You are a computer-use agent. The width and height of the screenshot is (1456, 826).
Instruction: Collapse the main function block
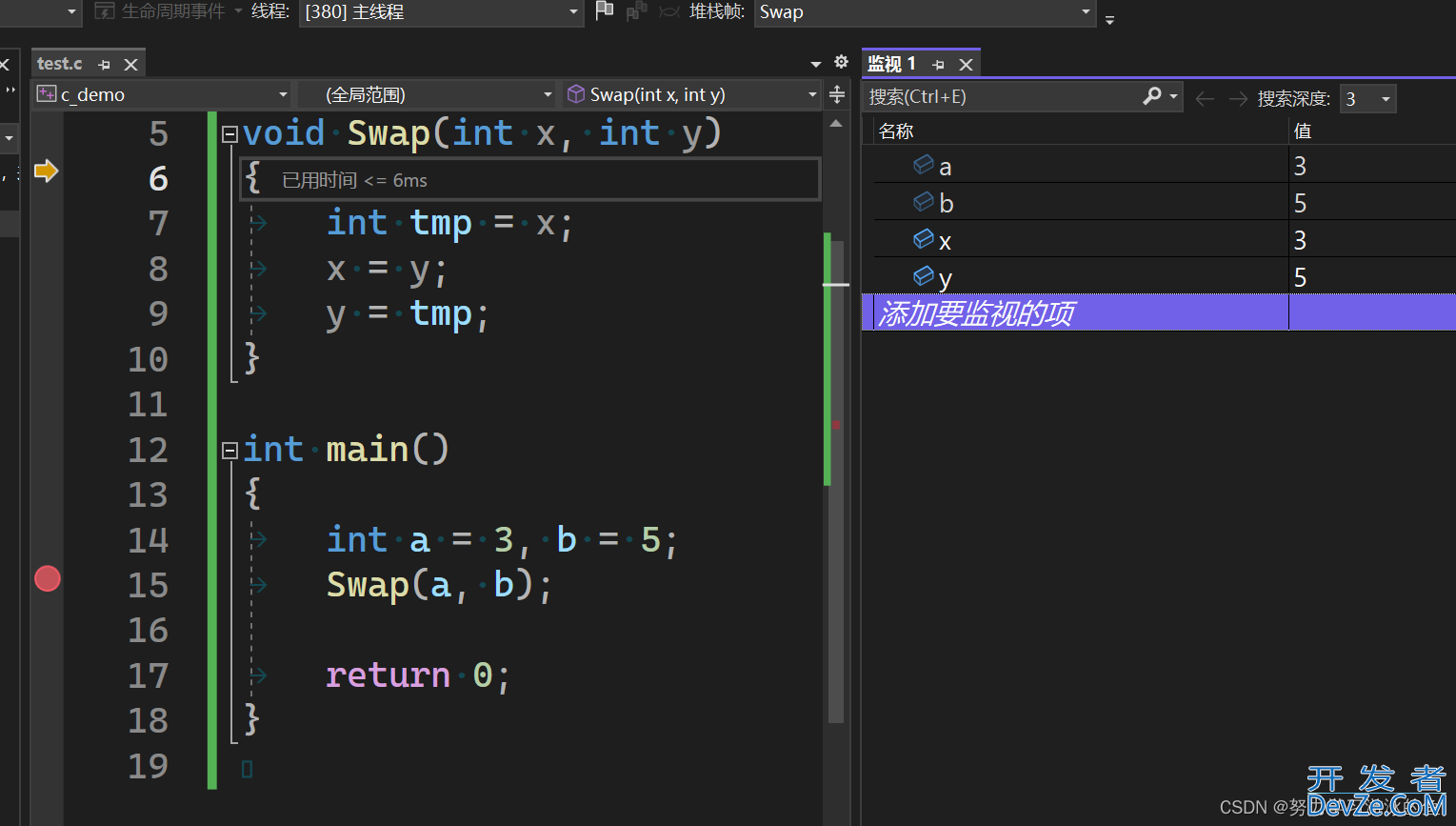tap(229, 451)
